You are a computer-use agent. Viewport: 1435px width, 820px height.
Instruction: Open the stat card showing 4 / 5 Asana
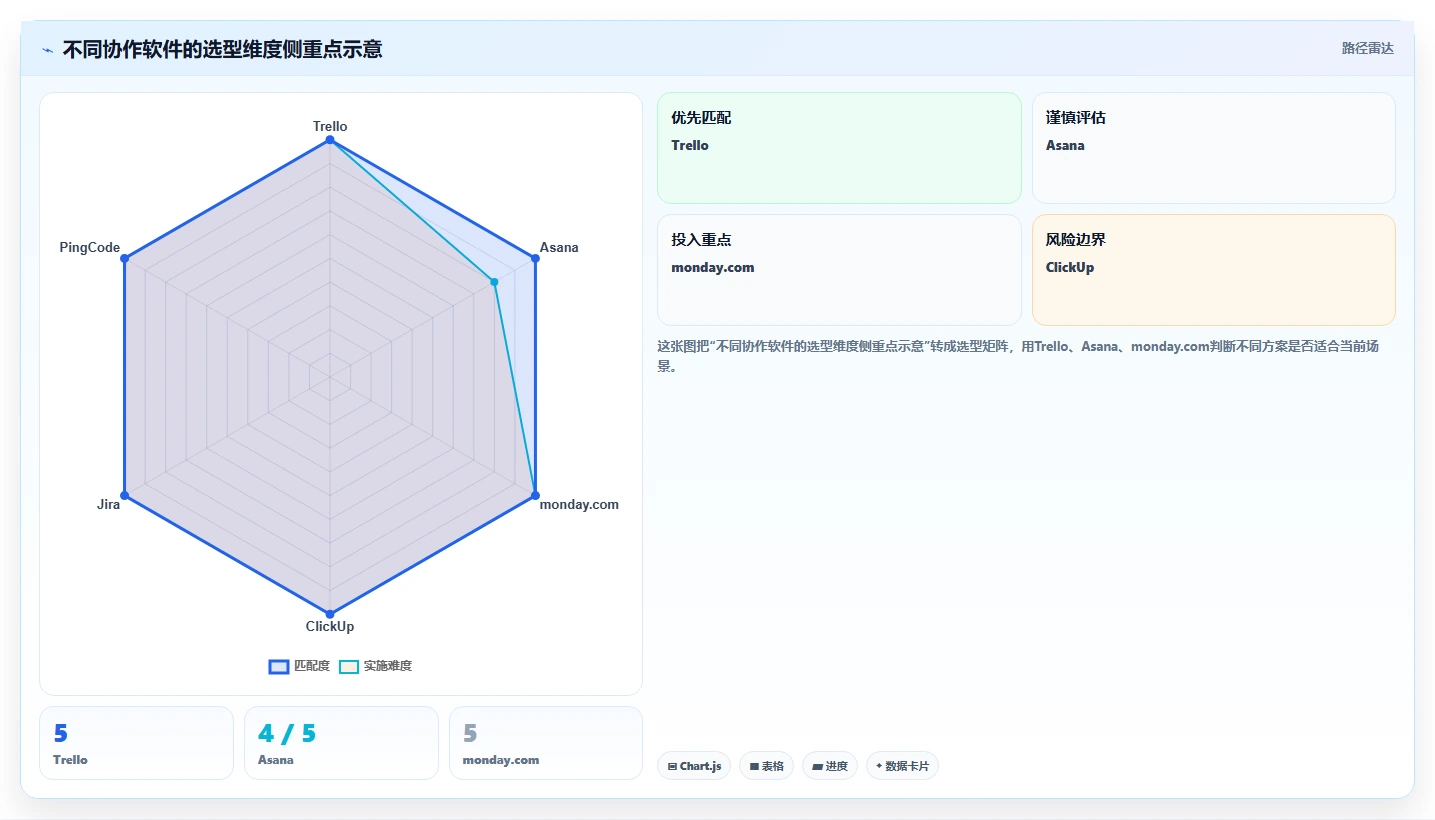341,743
